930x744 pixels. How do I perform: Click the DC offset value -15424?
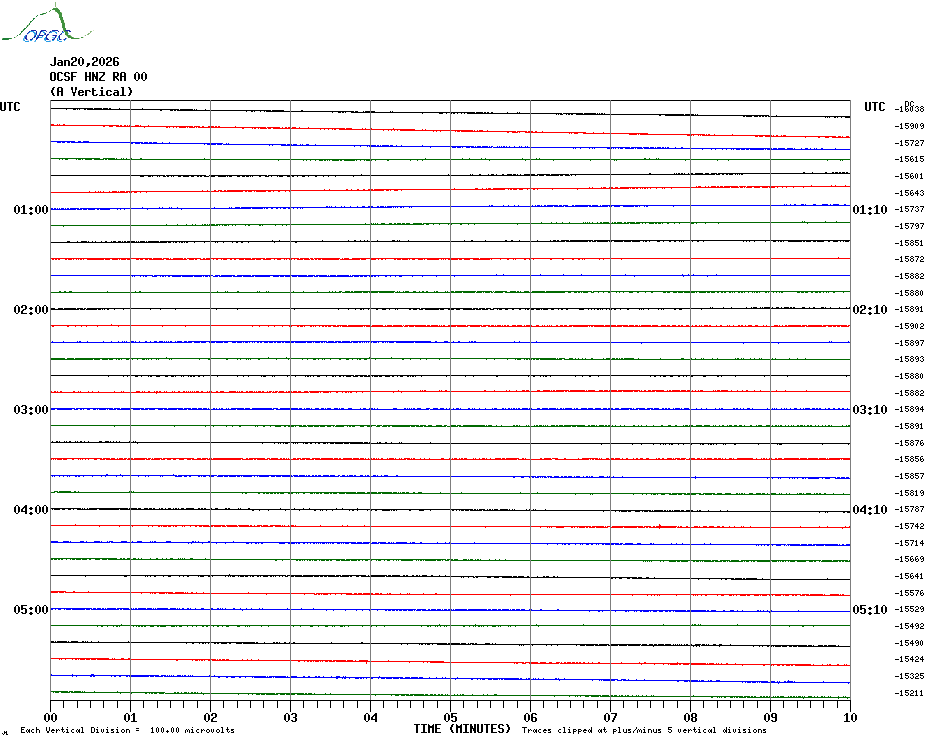pyautogui.click(x=909, y=659)
